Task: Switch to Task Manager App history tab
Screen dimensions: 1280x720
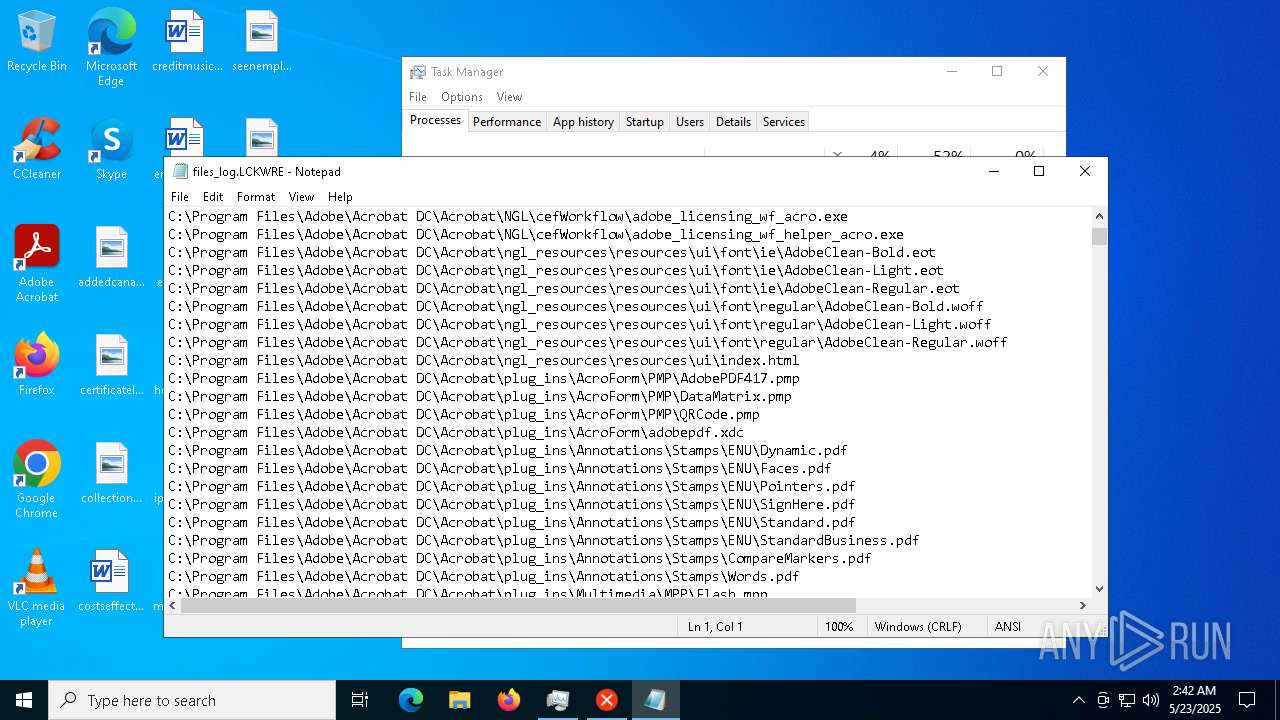Action: coord(583,122)
